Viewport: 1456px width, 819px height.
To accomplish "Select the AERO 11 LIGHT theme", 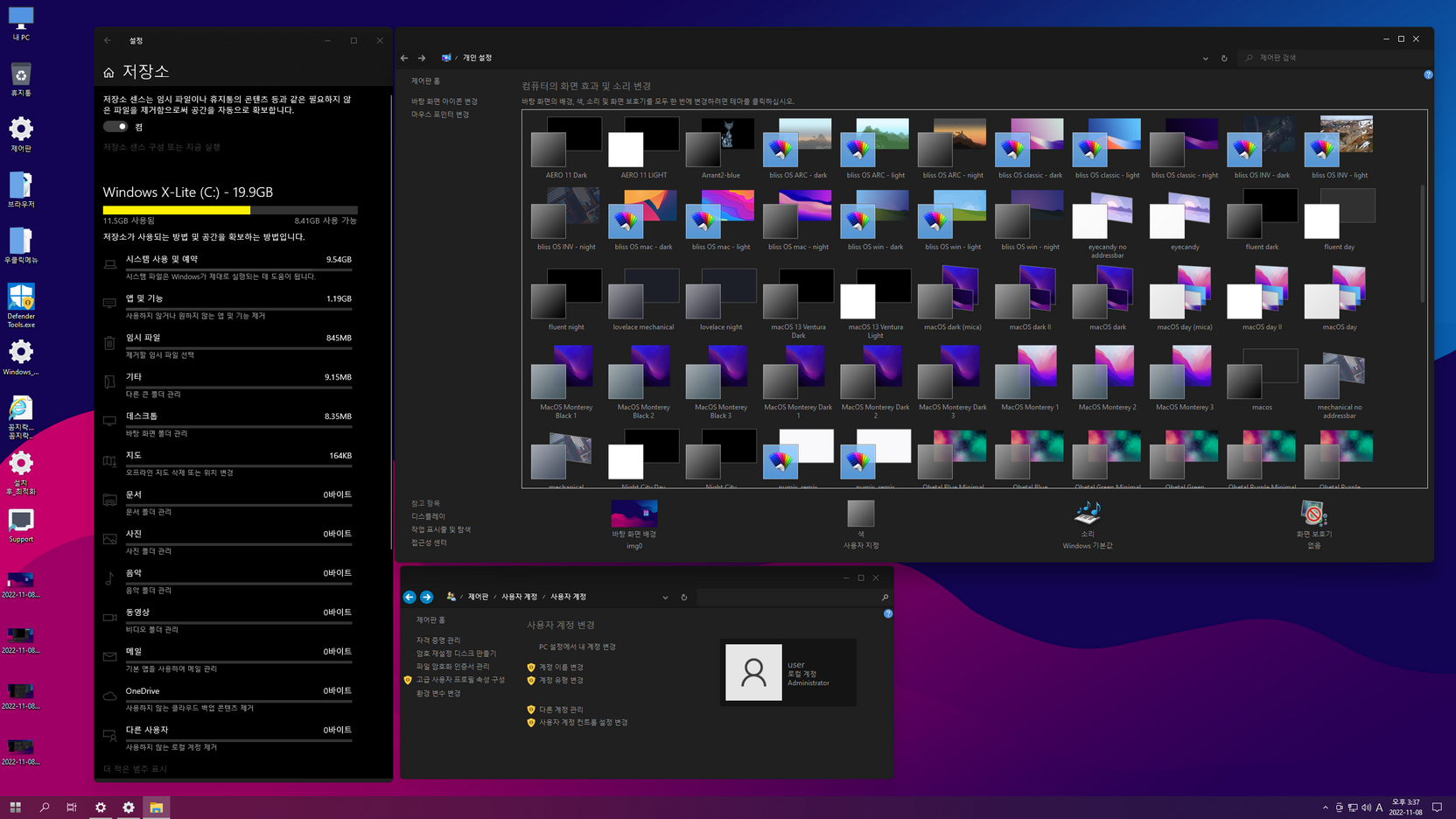I will (643, 148).
